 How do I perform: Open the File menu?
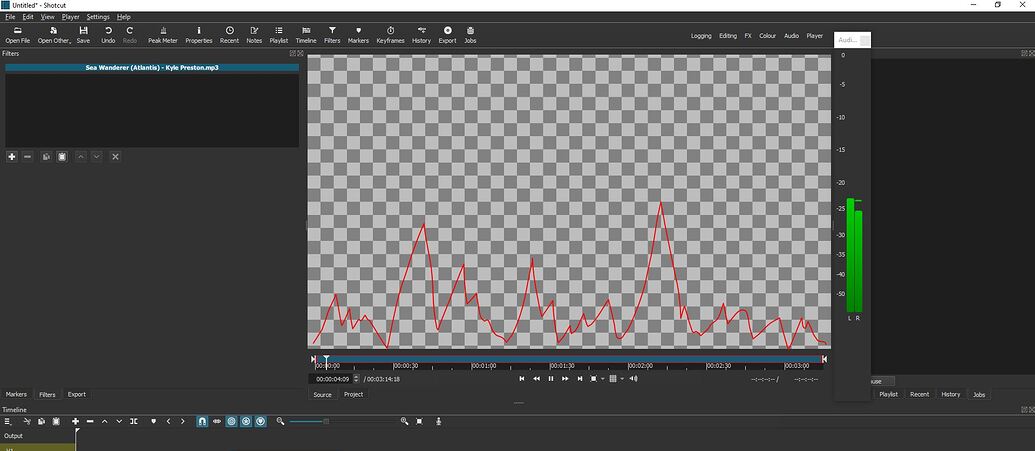click(10, 17)
